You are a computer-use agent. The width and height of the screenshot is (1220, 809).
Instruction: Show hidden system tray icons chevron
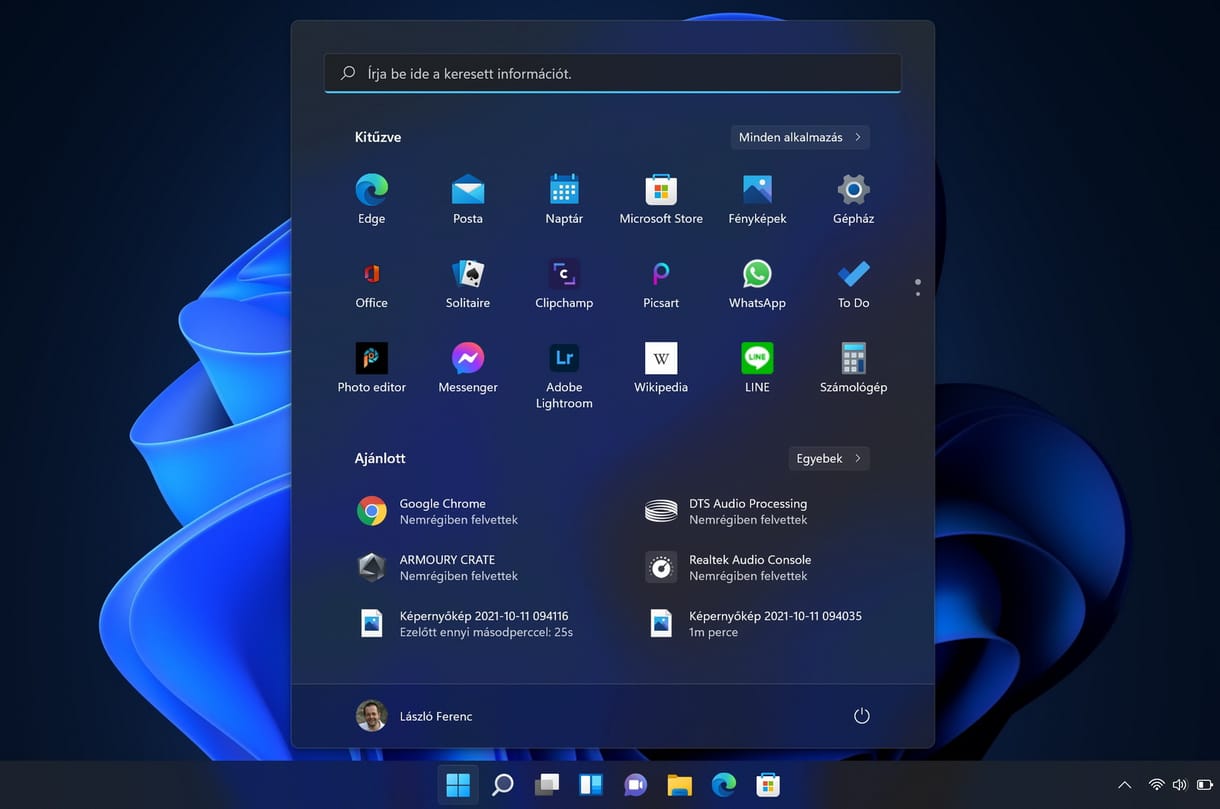pyautogui.click(x=1125, y=785)
